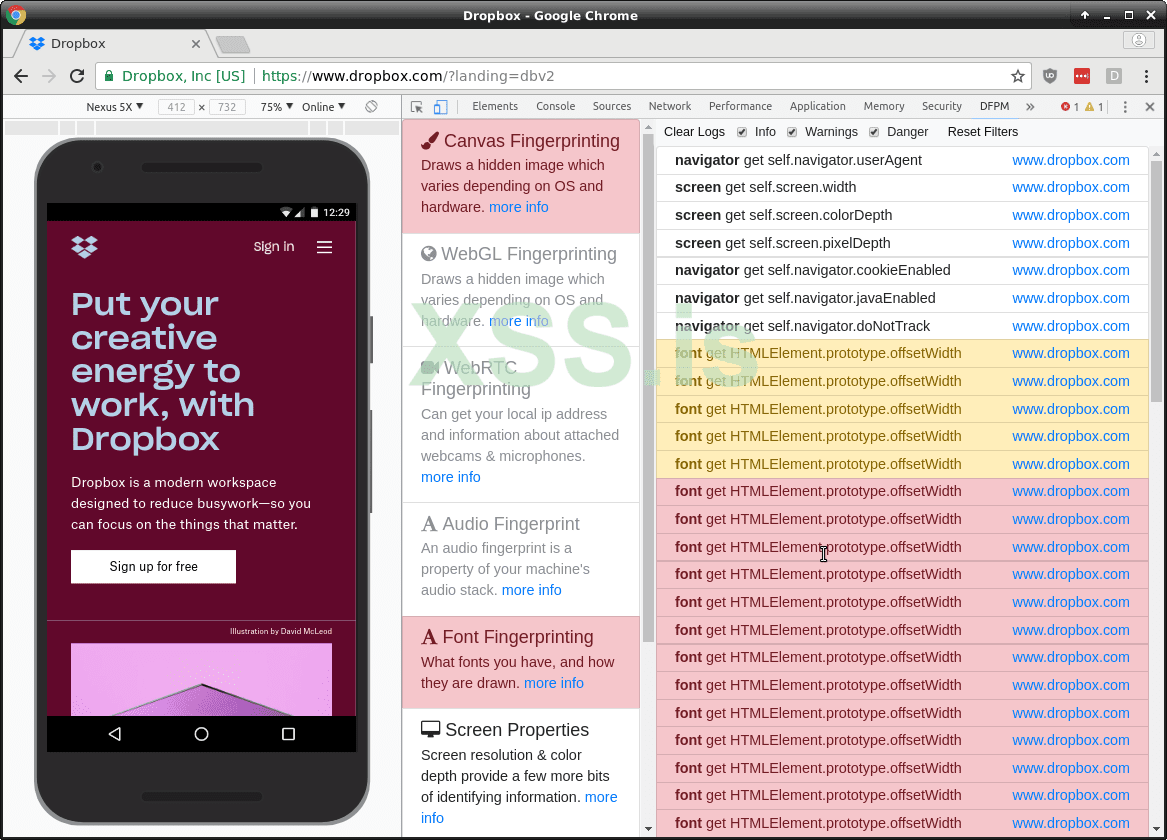1167x840 pixels.
Task: Switch to the Performance tab
Action: (x=740, y=106)
